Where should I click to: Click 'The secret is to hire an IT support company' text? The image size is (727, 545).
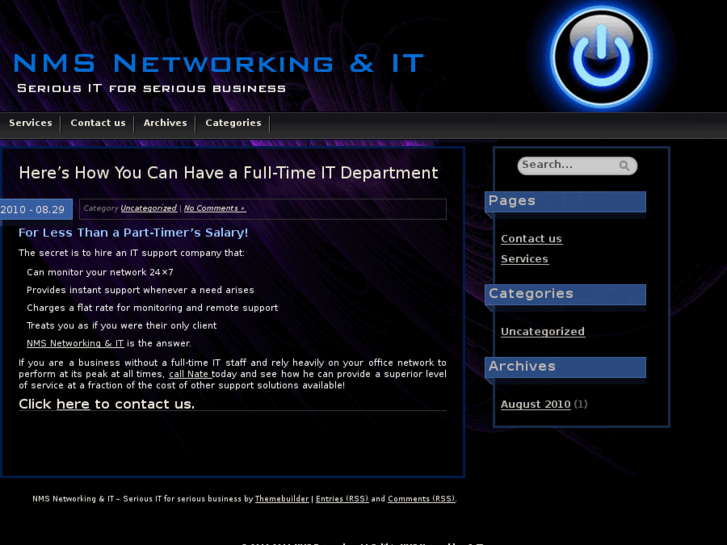point(131,253)
